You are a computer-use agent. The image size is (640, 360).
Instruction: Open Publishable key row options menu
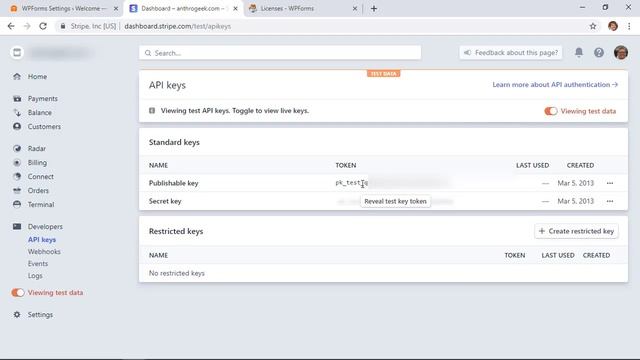(610, 183)
